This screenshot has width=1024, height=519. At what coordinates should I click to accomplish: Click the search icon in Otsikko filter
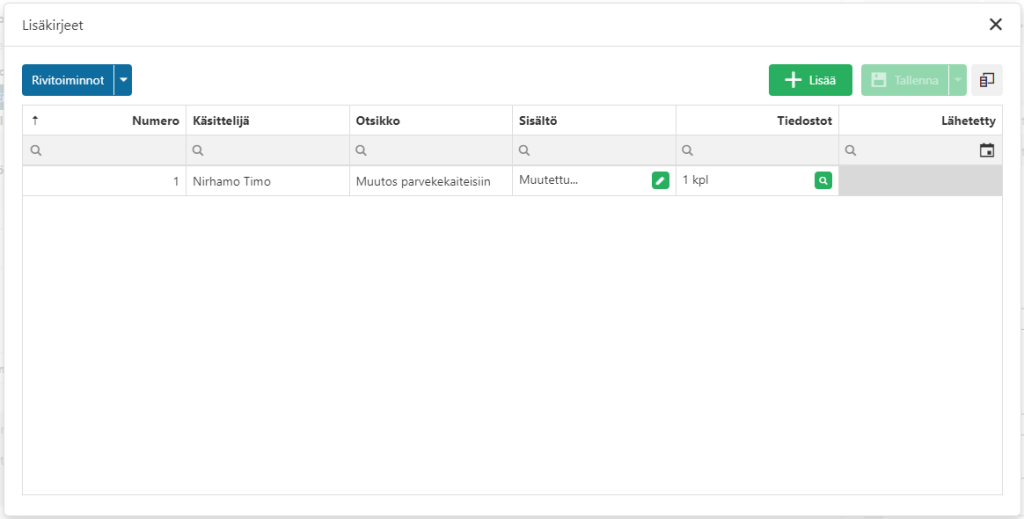pos(361,151)
